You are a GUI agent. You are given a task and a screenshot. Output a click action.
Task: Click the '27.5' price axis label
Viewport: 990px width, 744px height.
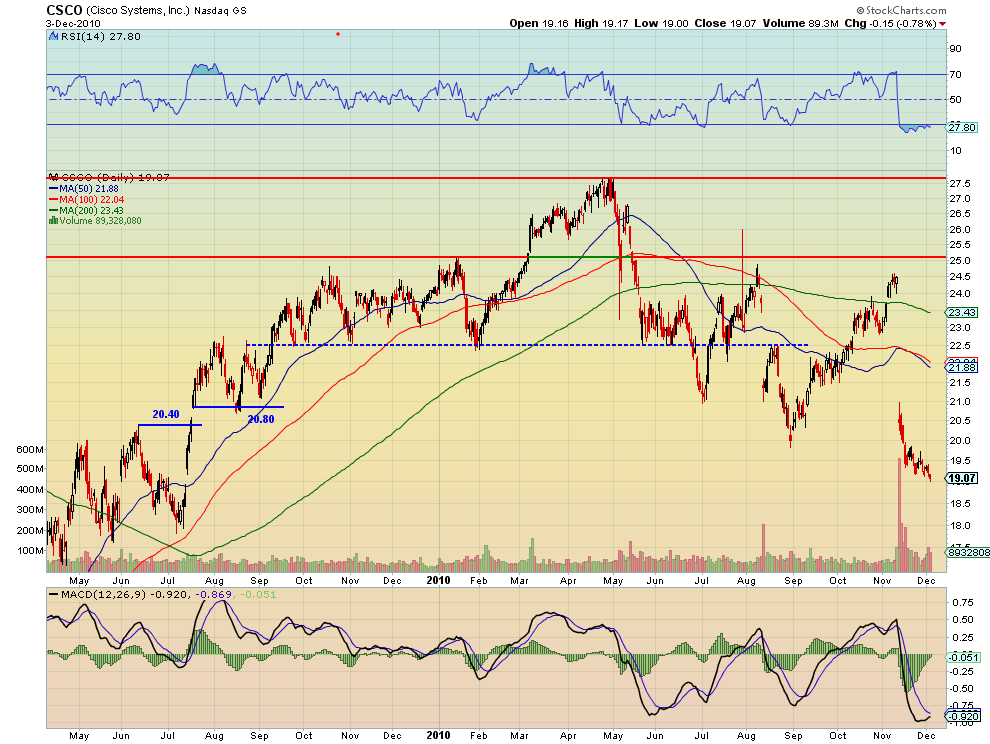point(960,184)
